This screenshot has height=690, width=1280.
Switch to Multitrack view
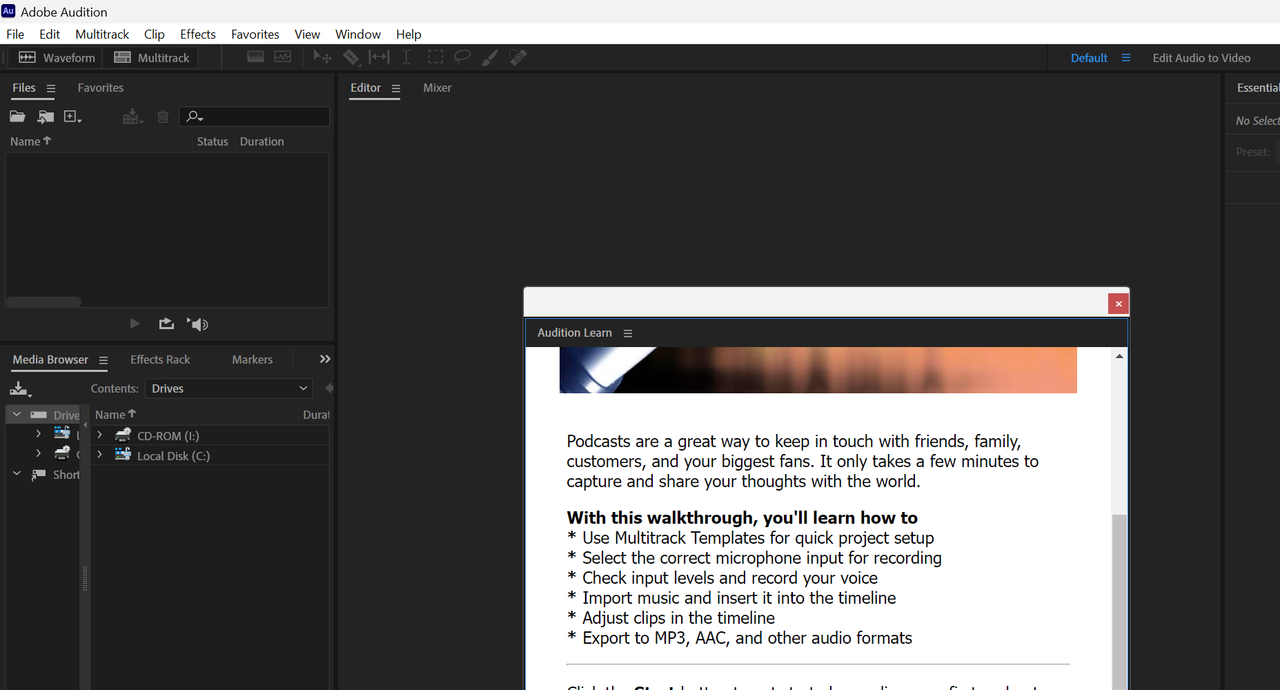click(x=152, y=58)
